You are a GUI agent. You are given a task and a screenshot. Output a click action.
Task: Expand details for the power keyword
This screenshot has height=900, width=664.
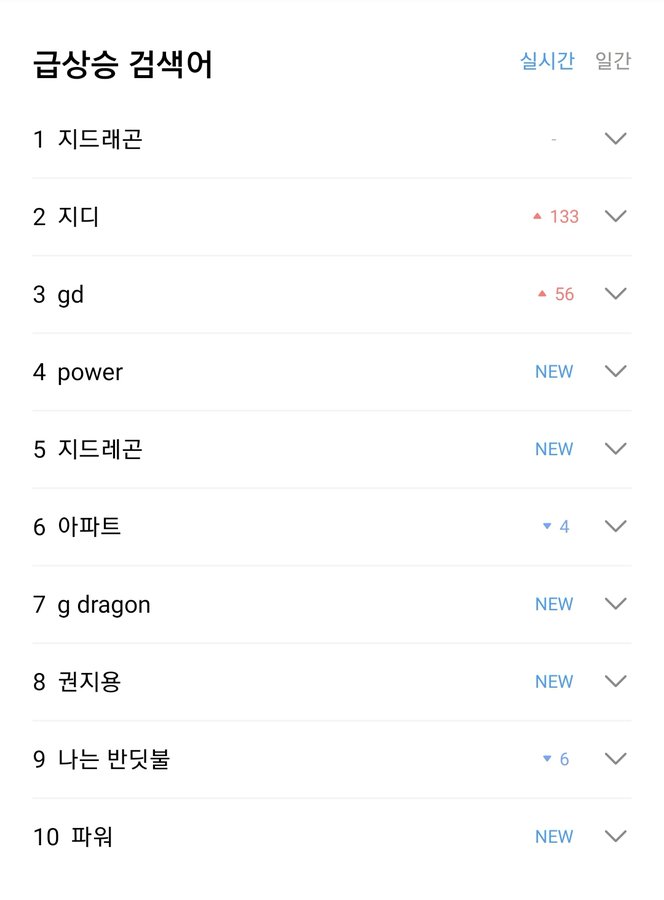(x=615, y=371)
